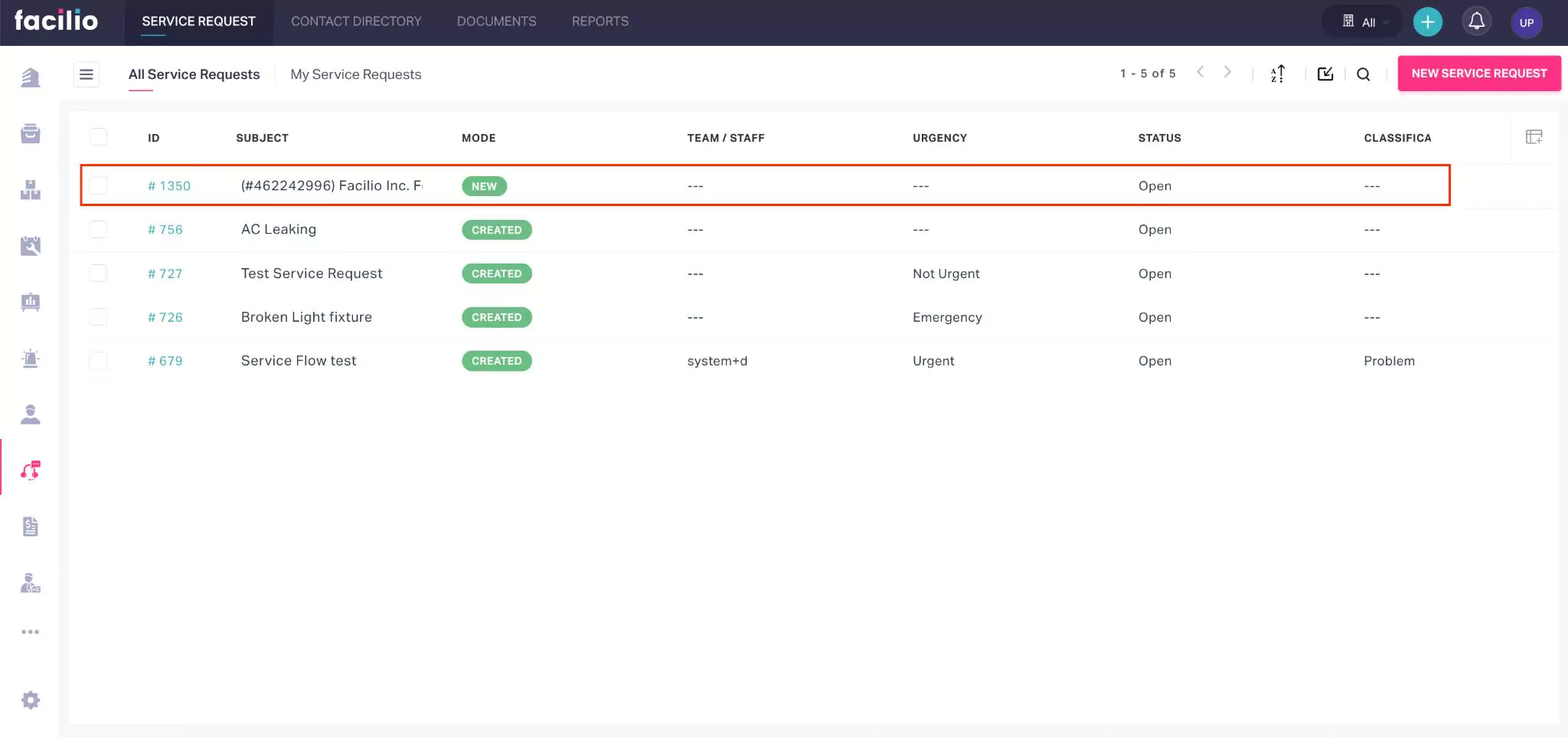The width and height of the screenshot is (1568, 737).
Task: Check the box for AC Leaking row
Action: pos(98,229)
